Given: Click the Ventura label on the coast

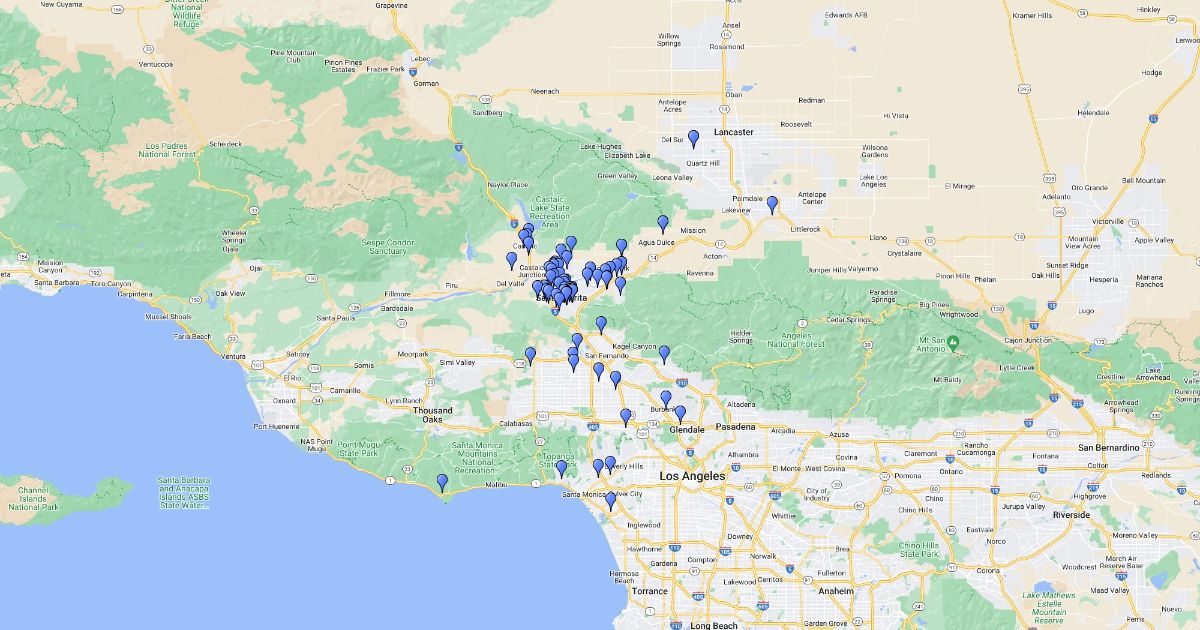Looking at the screenshot, I should (x=233, y=357).
